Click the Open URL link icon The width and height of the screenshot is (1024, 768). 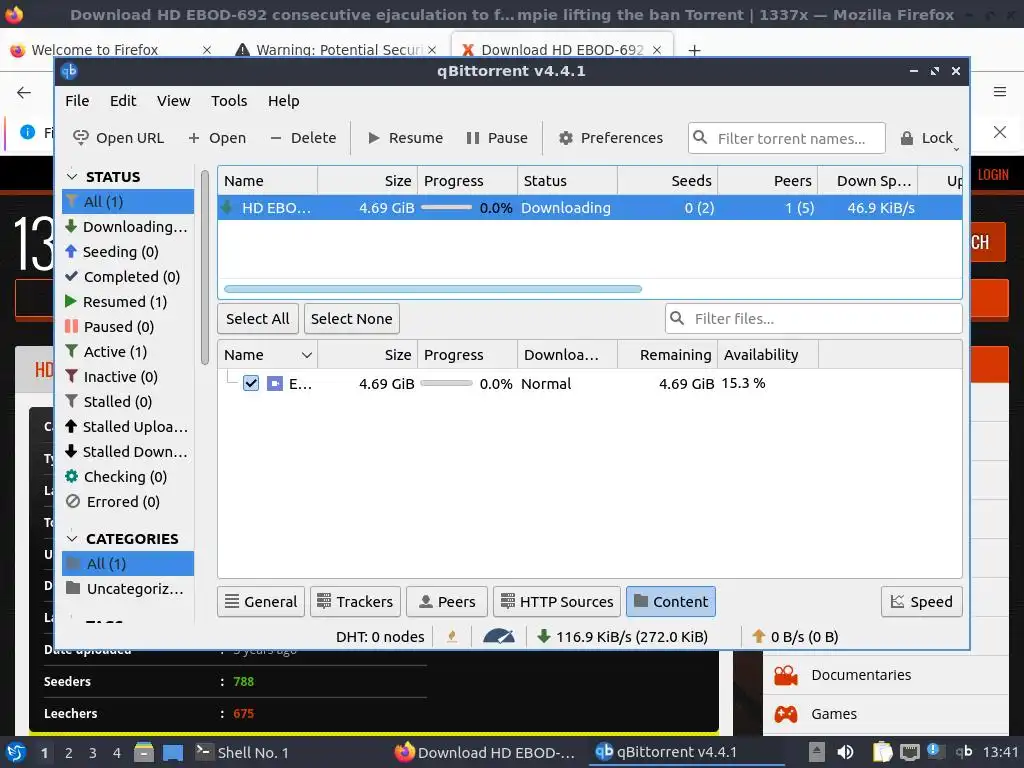click(x=80, y=138)
